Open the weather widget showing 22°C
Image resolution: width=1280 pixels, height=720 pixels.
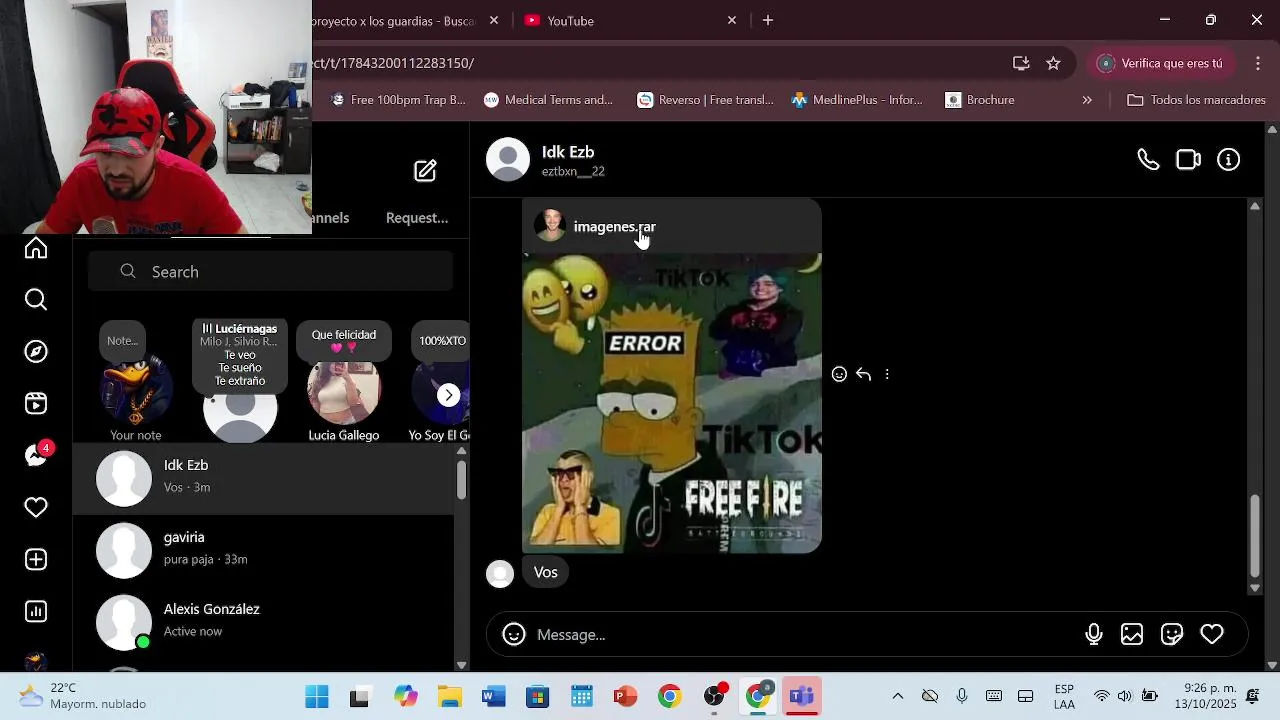82,696
